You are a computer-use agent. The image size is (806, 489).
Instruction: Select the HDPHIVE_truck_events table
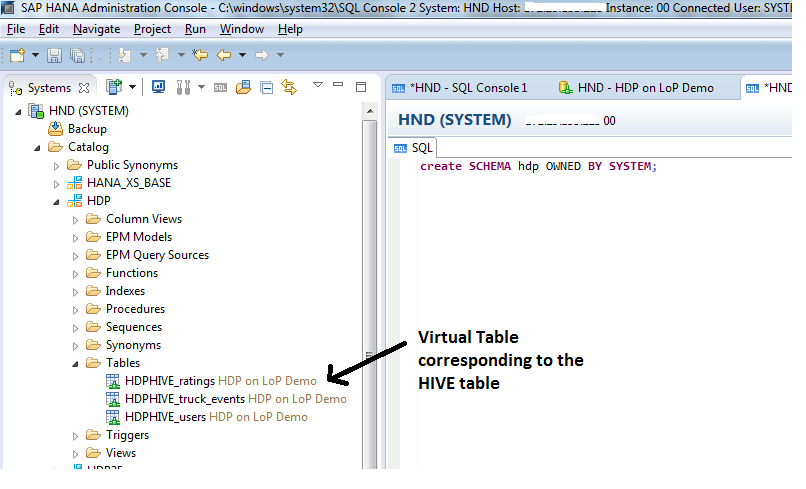click(185, 399)
